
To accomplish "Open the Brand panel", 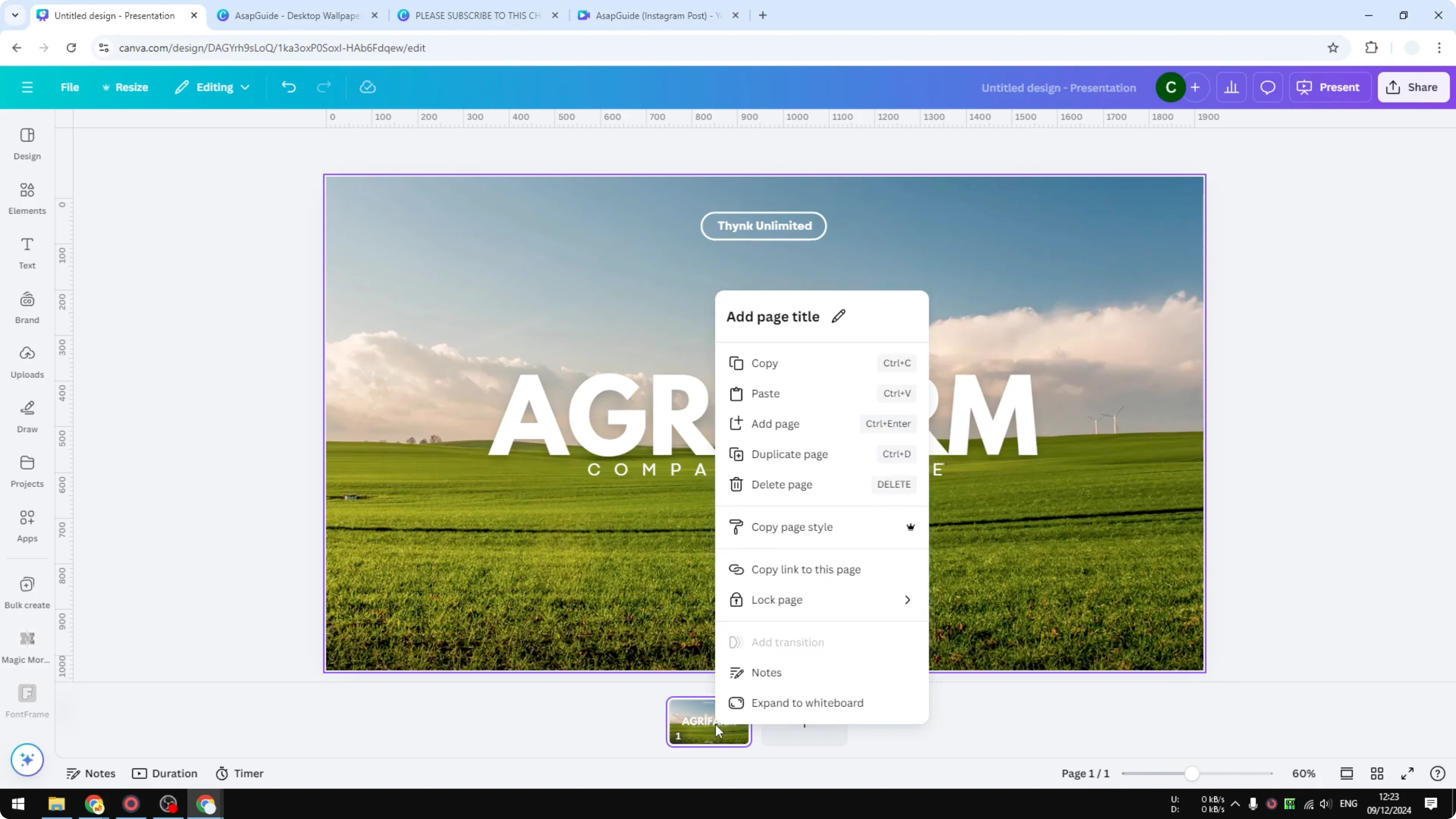I will click(x=27, y=307).
